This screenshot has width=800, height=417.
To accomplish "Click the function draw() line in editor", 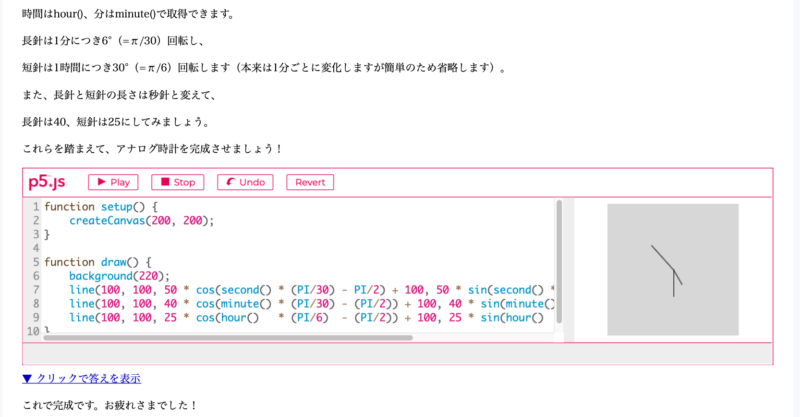I will click(97, 261).
